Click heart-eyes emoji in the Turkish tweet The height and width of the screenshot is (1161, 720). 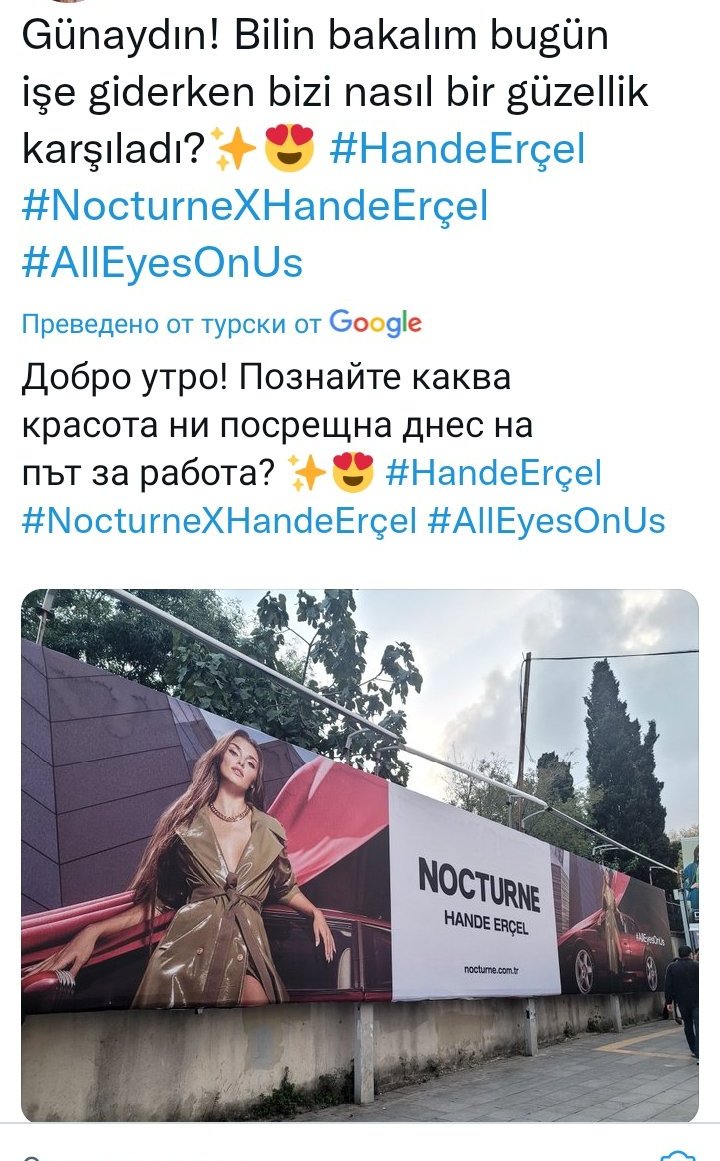tap(290, 148)
